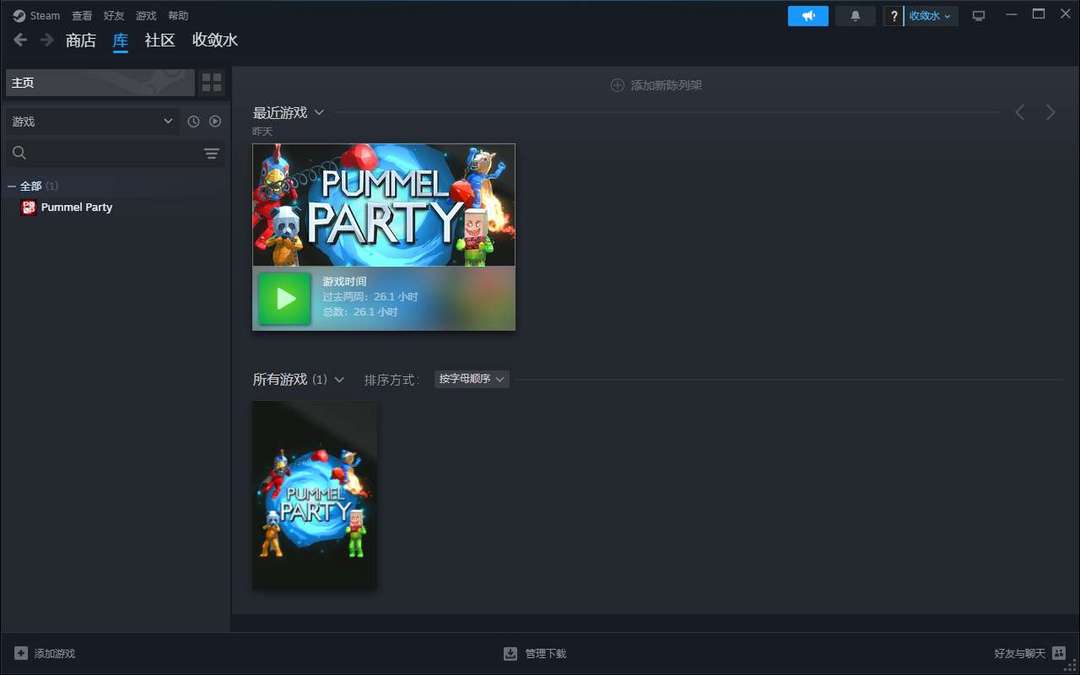1080x675 pixels.
Task: Open 好友与聊天 text
Action: click(x=1019, y=654)
